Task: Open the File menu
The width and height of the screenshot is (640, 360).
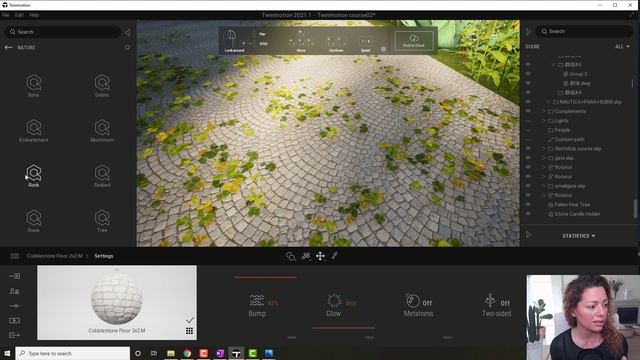Action: [6, 15]
